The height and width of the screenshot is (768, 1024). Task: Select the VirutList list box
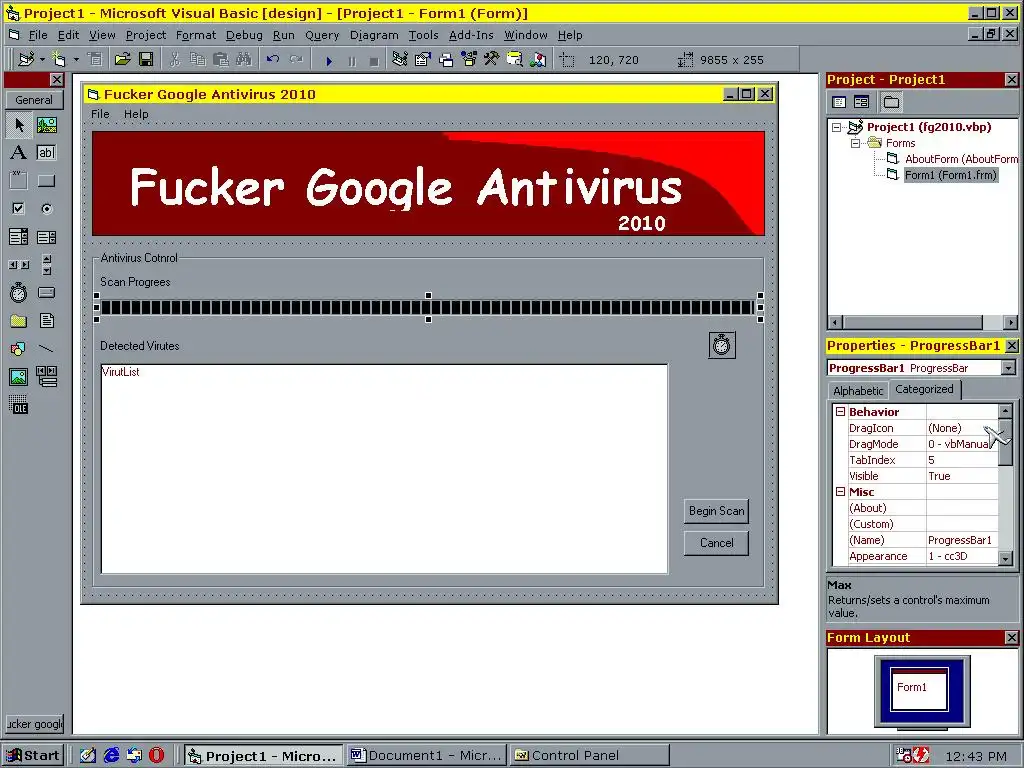(x=384, y=469)
